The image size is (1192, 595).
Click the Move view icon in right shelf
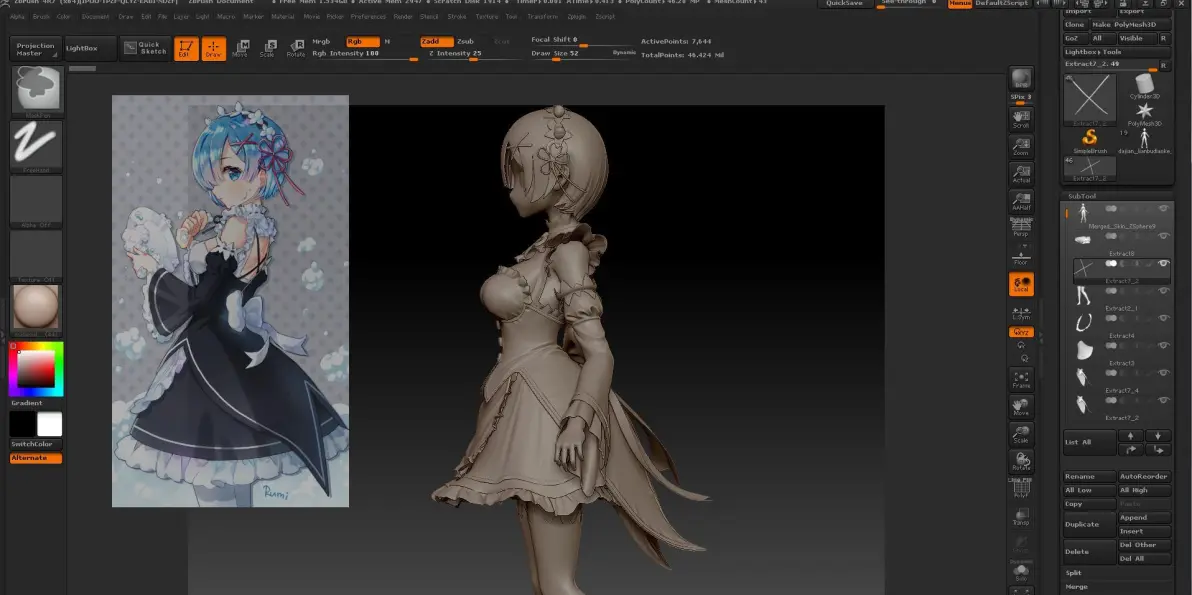click(1021, 407)
